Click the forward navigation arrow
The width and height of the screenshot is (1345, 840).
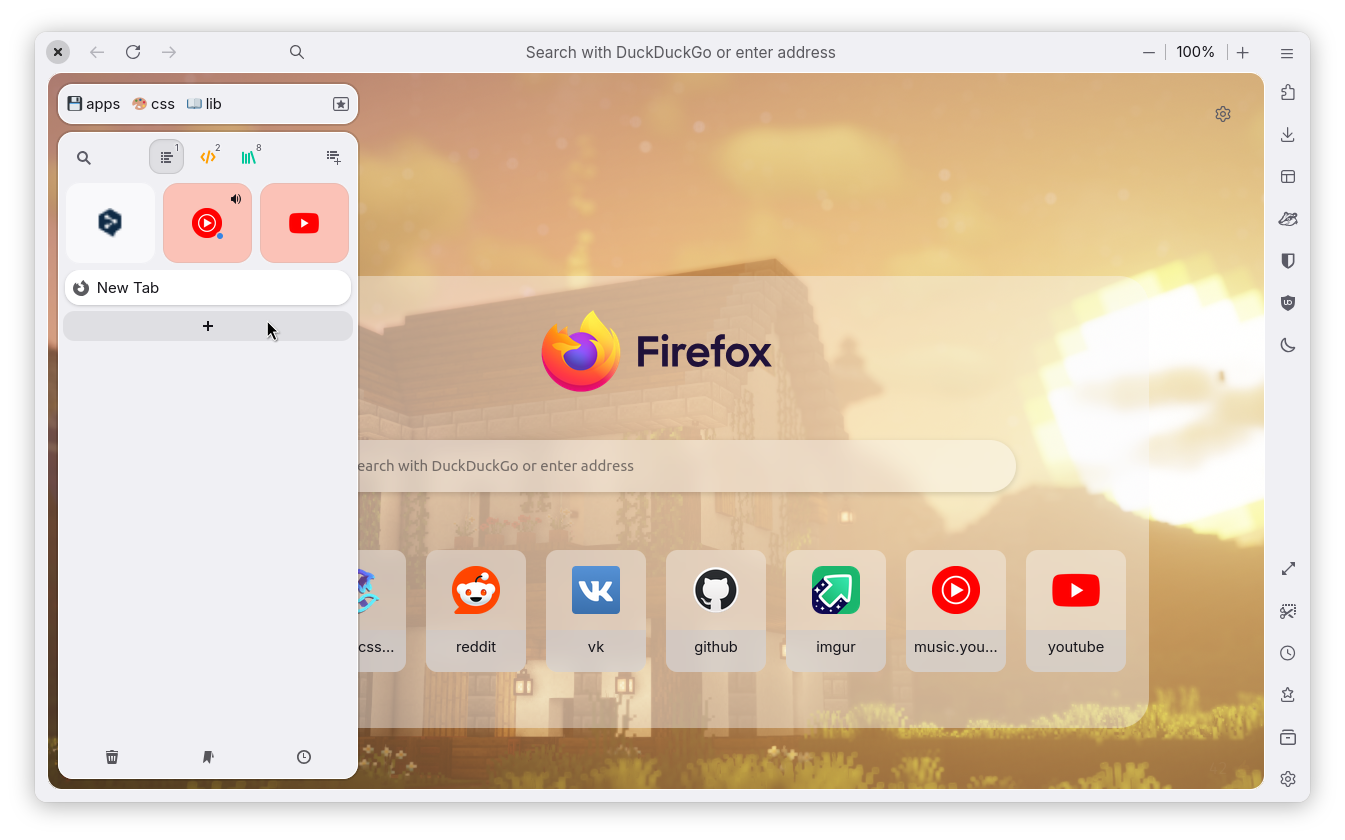tap(169, 52)
